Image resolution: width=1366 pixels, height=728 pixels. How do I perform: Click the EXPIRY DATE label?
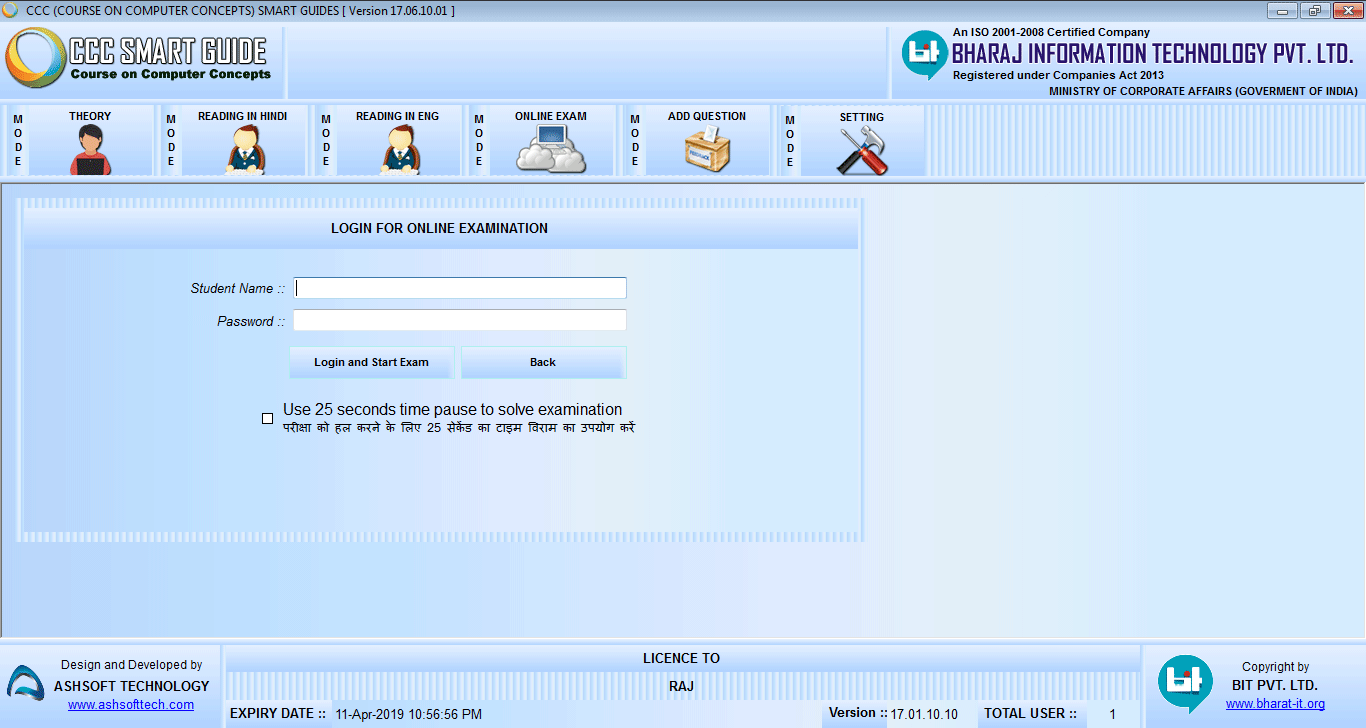[x=278, y=713]
